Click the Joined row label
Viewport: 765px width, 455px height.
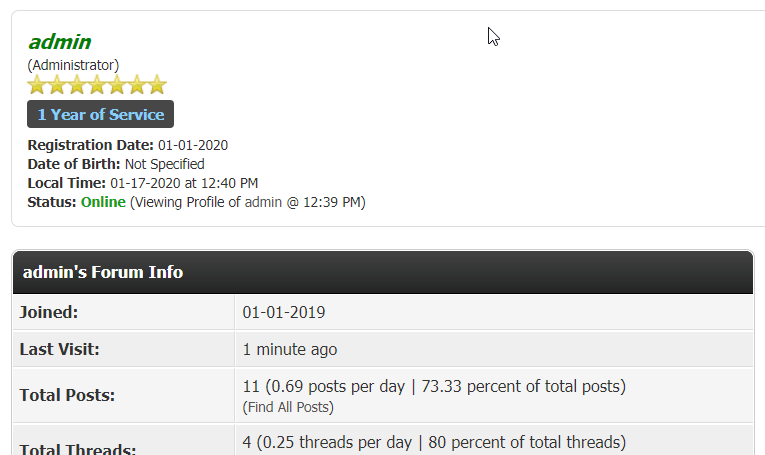pyautogui.click(x=49, y=312)
